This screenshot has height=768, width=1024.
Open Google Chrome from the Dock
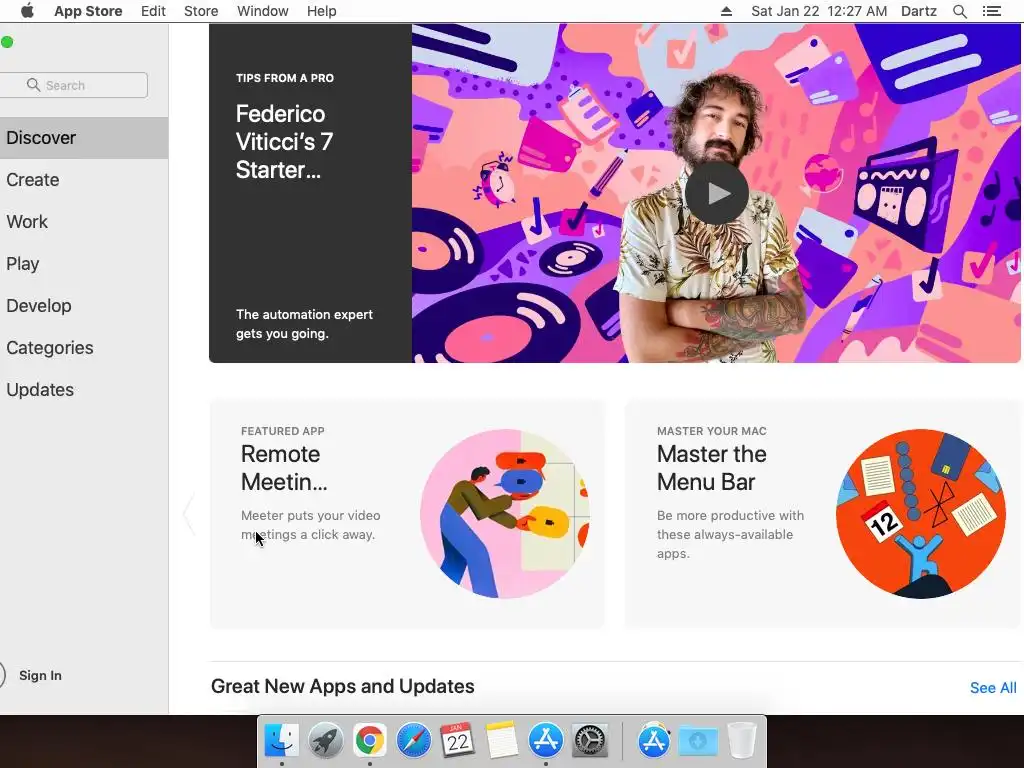[x=370, y=741]
